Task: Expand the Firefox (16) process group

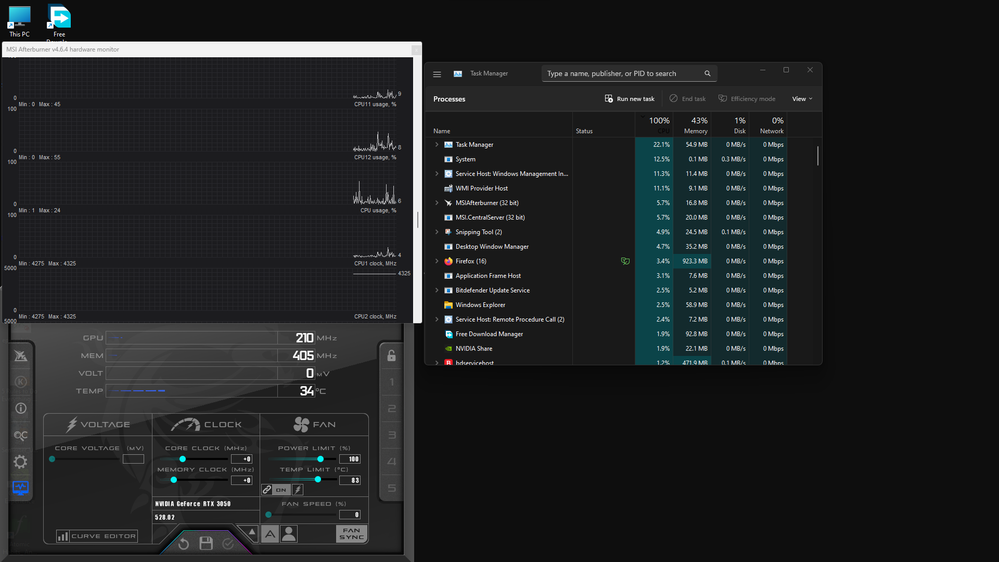Action: pos(436,261)
